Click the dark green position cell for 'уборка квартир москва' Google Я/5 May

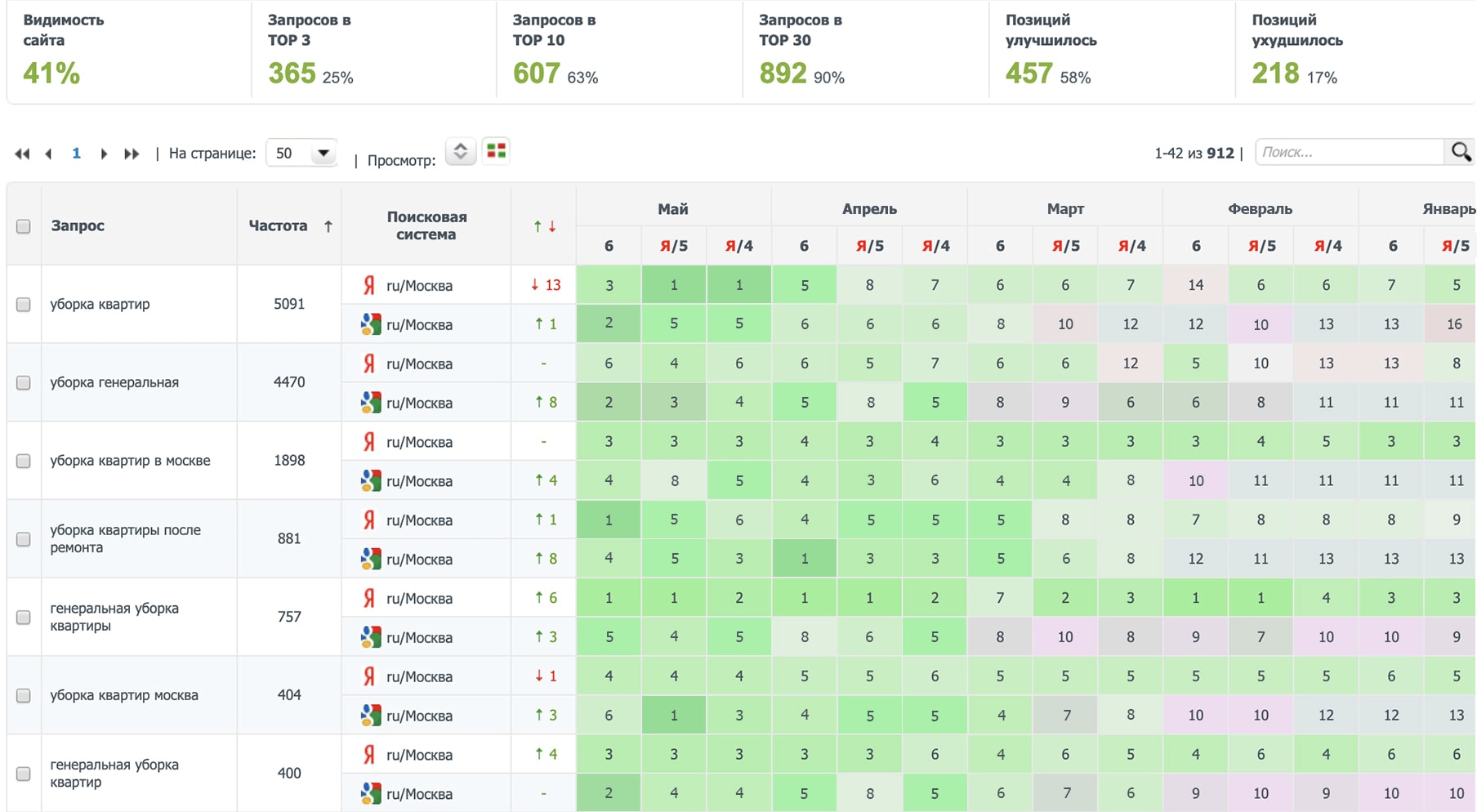tap(674, 716)
